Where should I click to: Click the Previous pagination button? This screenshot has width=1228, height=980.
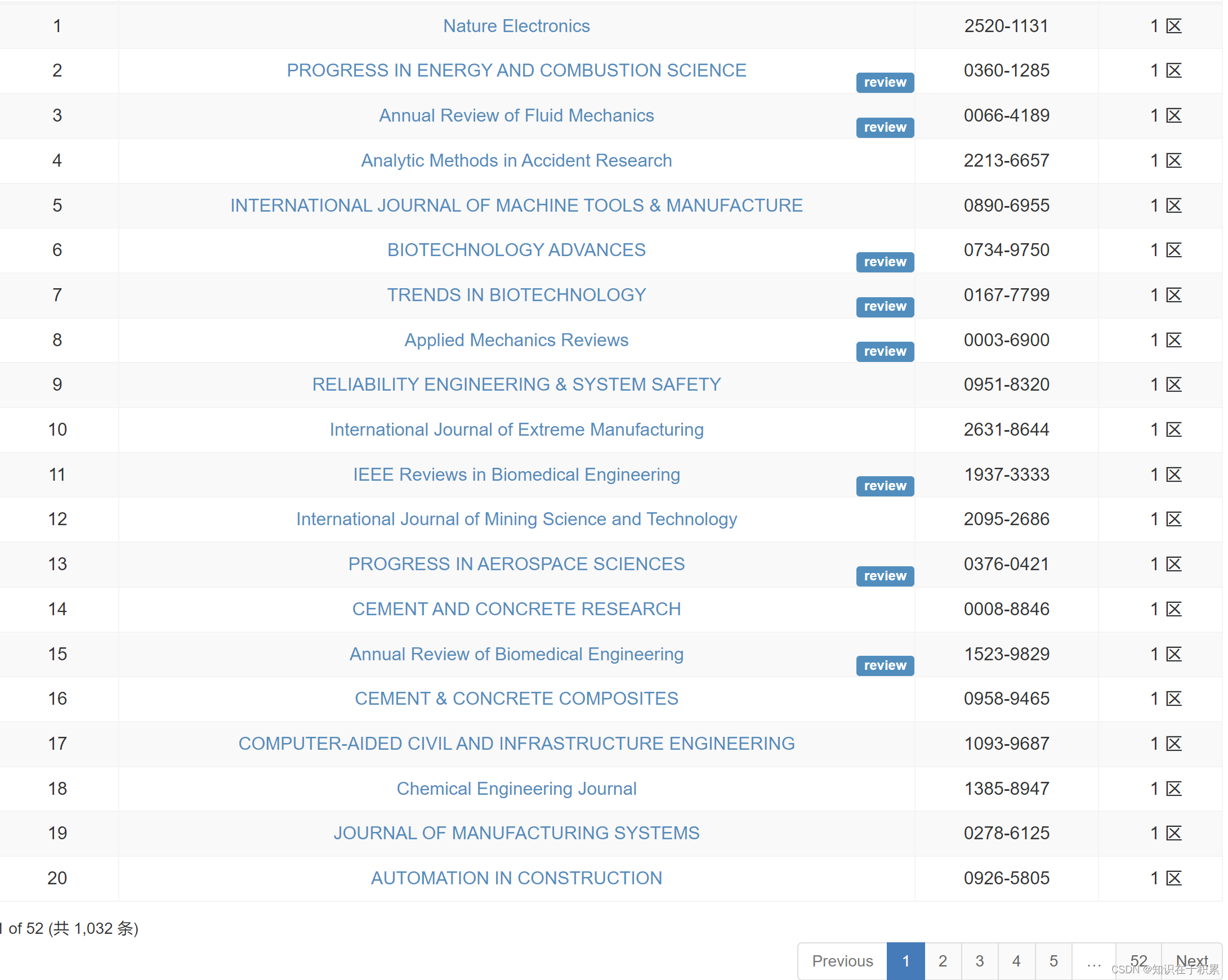842,961
